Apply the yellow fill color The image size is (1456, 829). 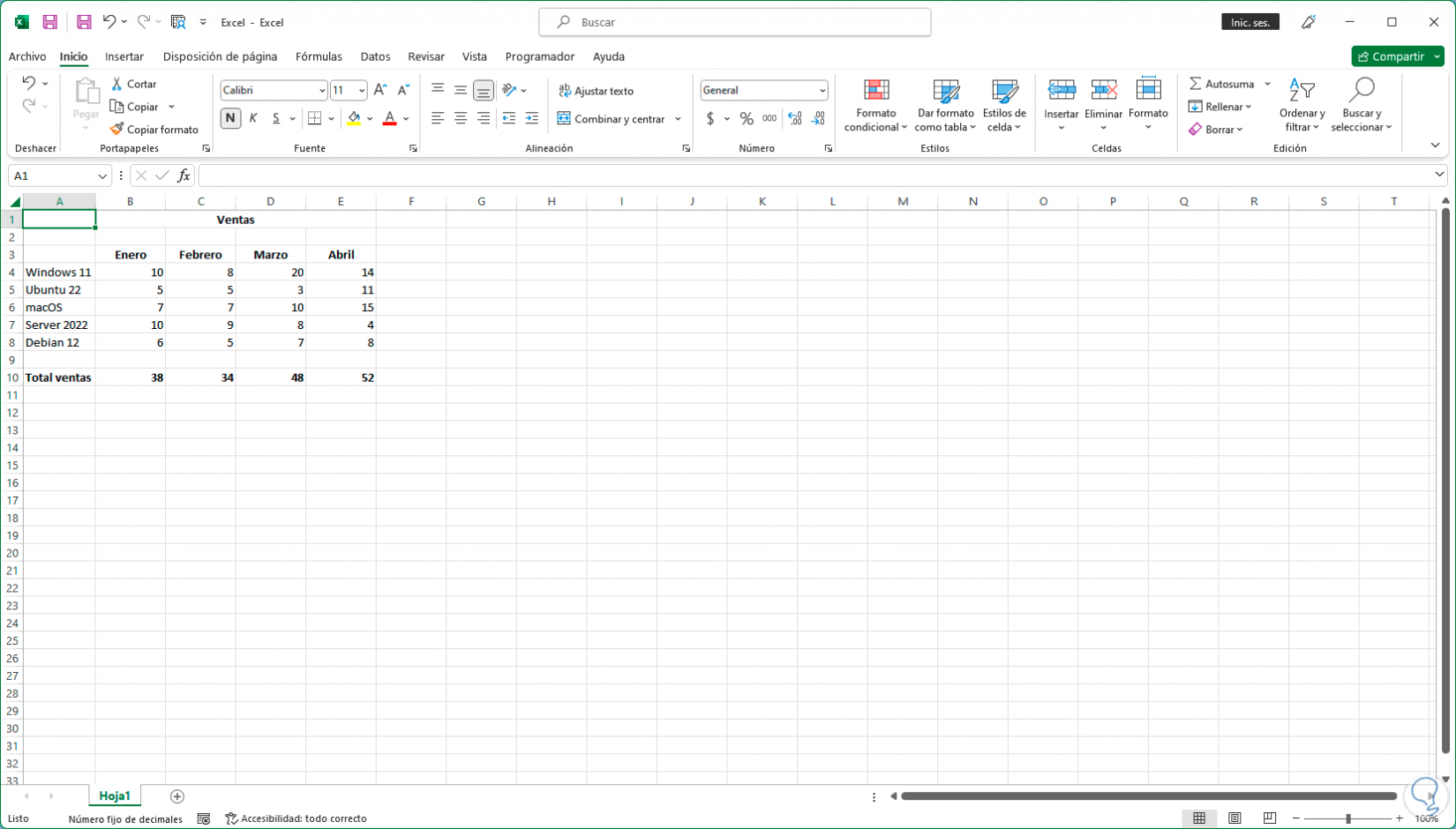354,118
